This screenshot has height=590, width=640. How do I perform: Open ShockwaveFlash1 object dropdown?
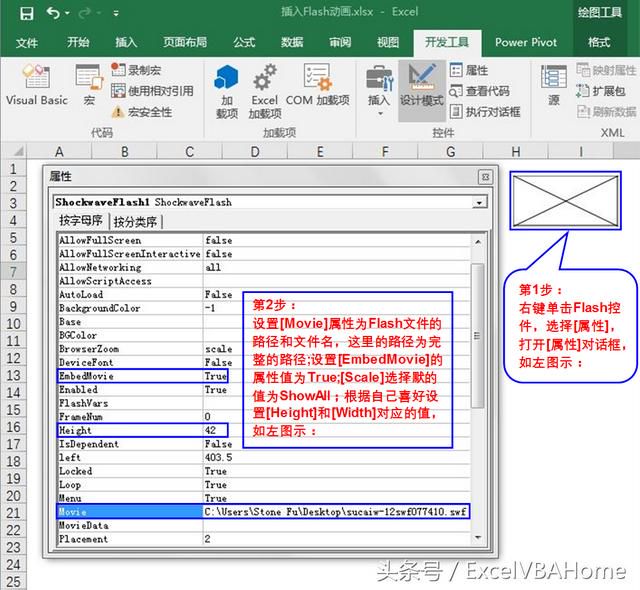click(479, 202)
